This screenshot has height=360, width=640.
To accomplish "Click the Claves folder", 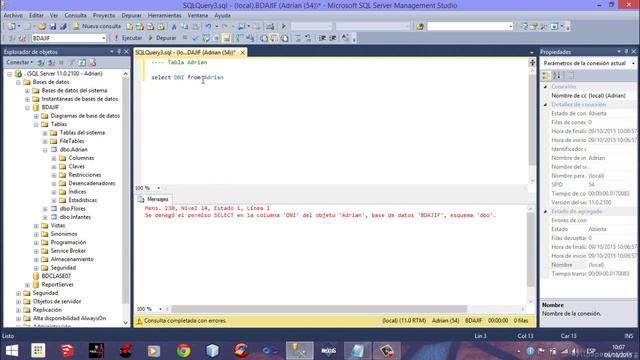I will [x=76, y=167].
